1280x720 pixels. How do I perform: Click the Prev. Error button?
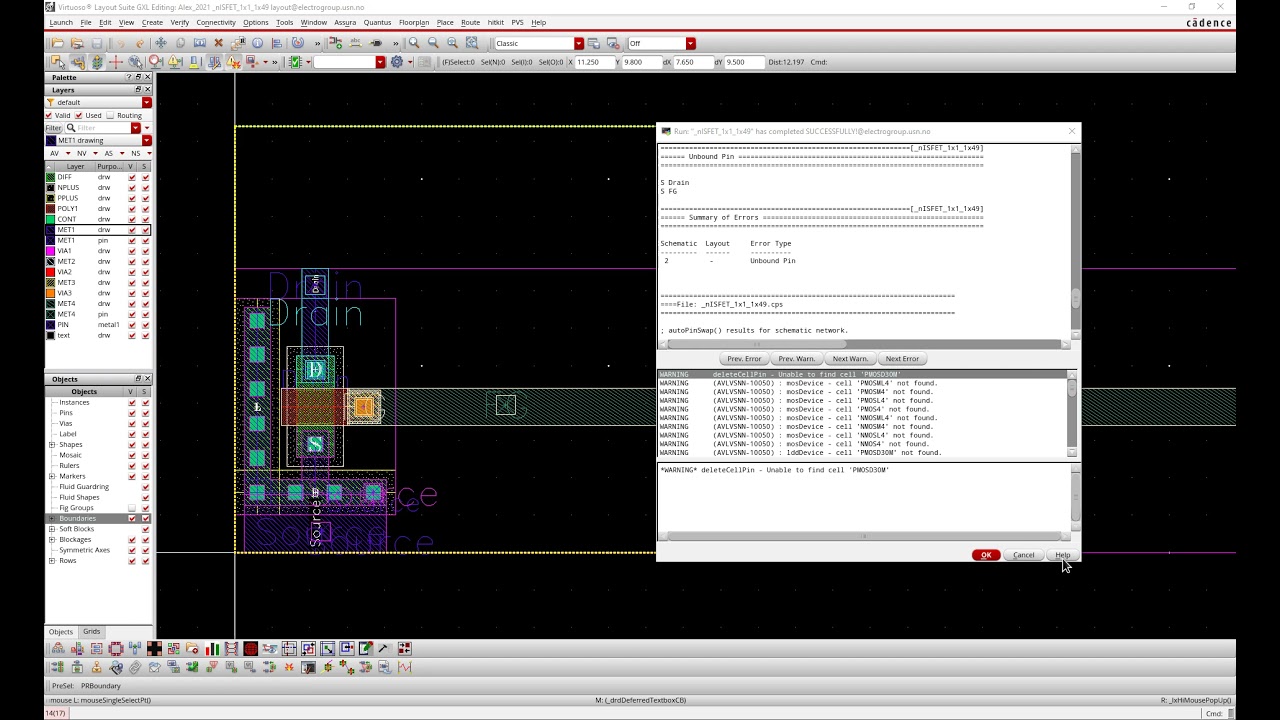[x=744, y=359]
